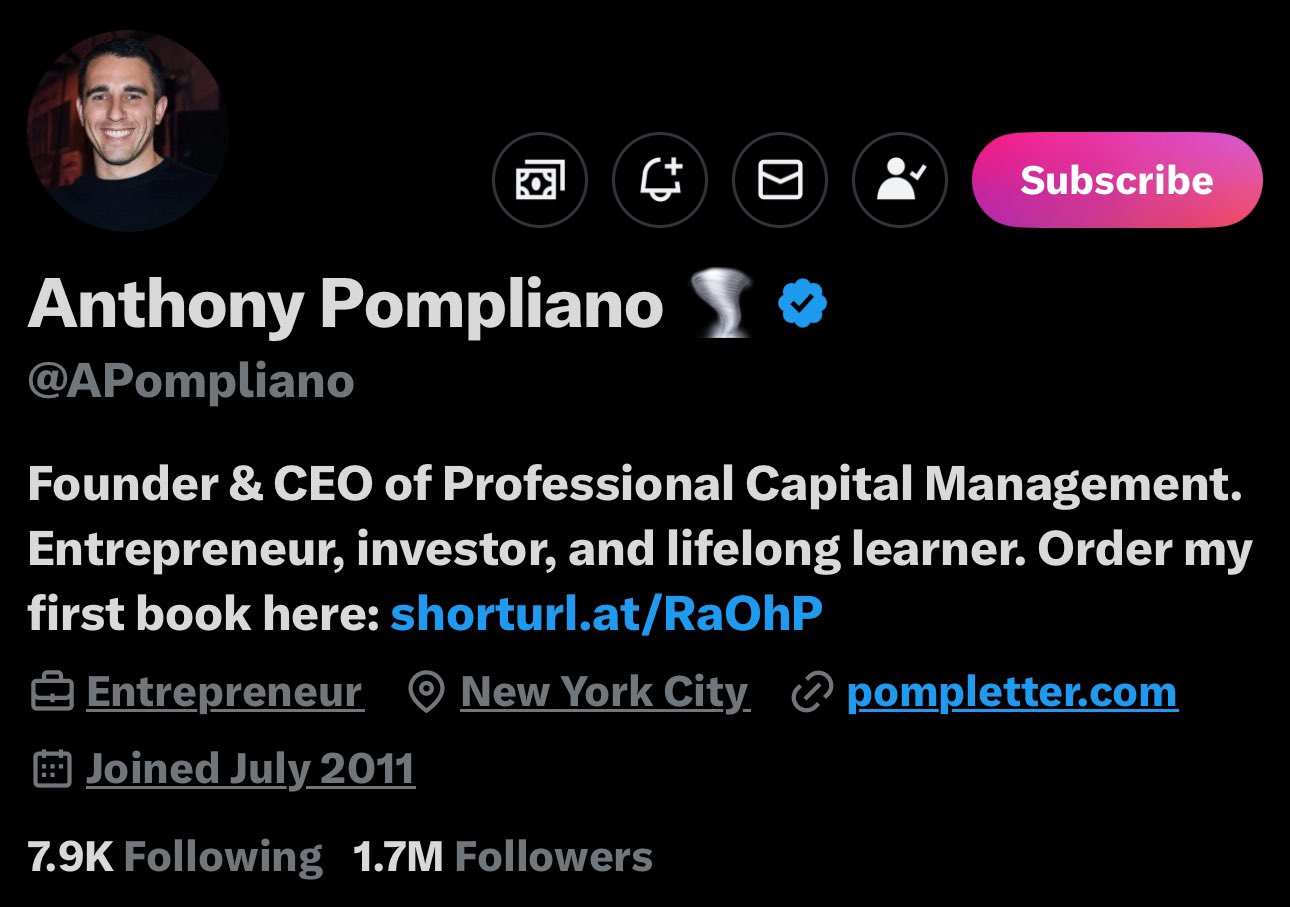The width and height of the screenshot is (1290, 907).
Task: Open the Entrepreneur category link
Action: pos(225,692)
